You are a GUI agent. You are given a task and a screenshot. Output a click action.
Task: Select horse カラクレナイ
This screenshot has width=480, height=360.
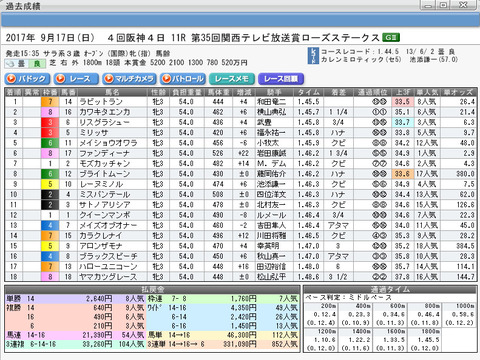101,236
